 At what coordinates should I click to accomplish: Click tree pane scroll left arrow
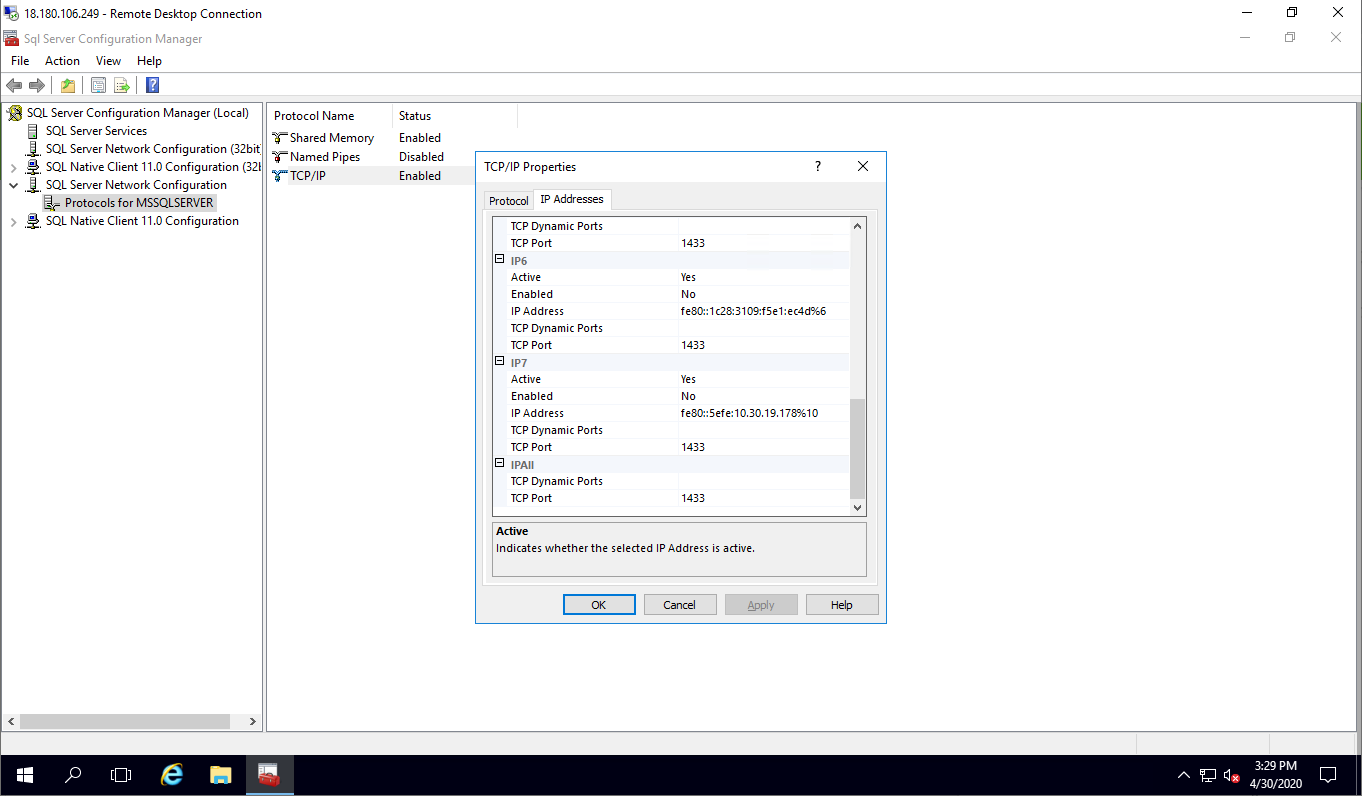tap(10, 721)
